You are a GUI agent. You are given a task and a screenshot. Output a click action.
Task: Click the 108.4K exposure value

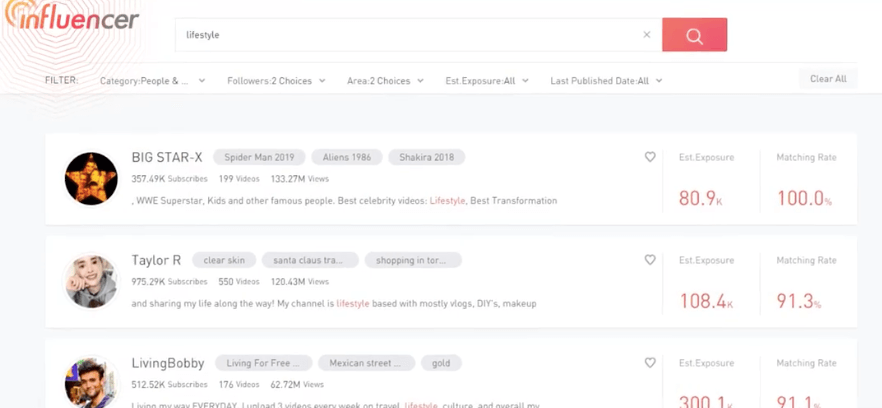point(706,301)
